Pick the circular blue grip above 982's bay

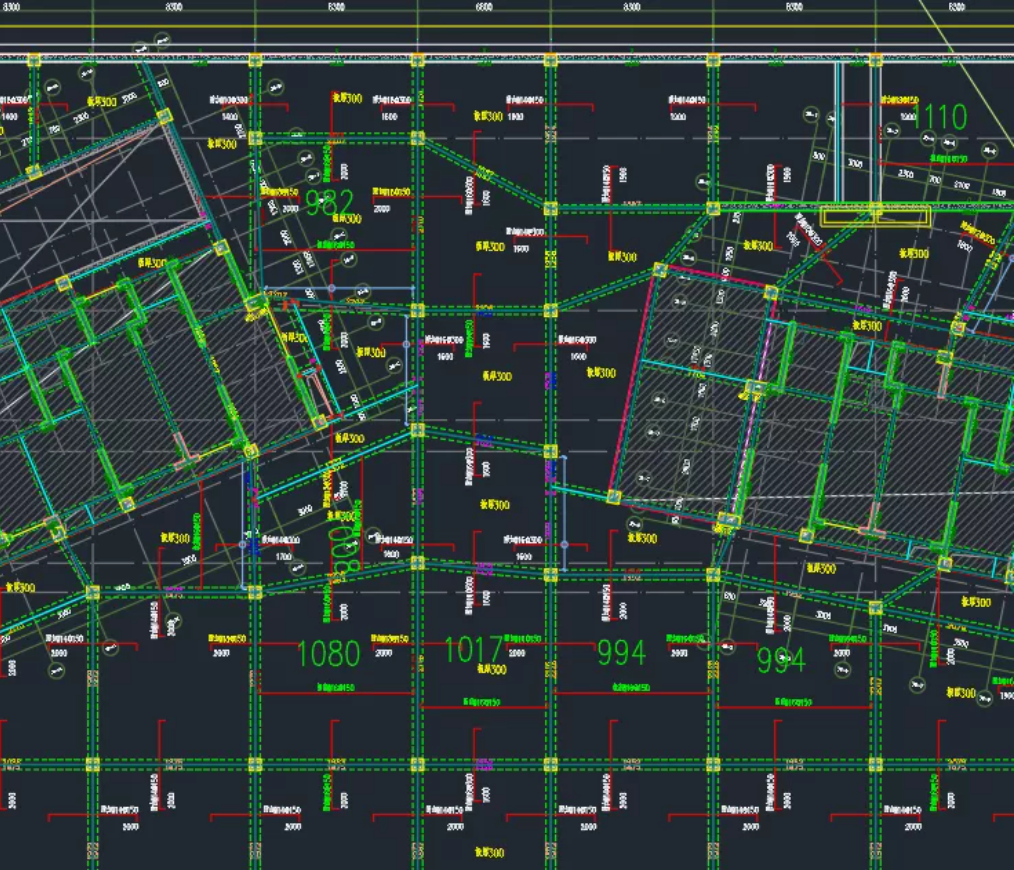coord(333,289)
